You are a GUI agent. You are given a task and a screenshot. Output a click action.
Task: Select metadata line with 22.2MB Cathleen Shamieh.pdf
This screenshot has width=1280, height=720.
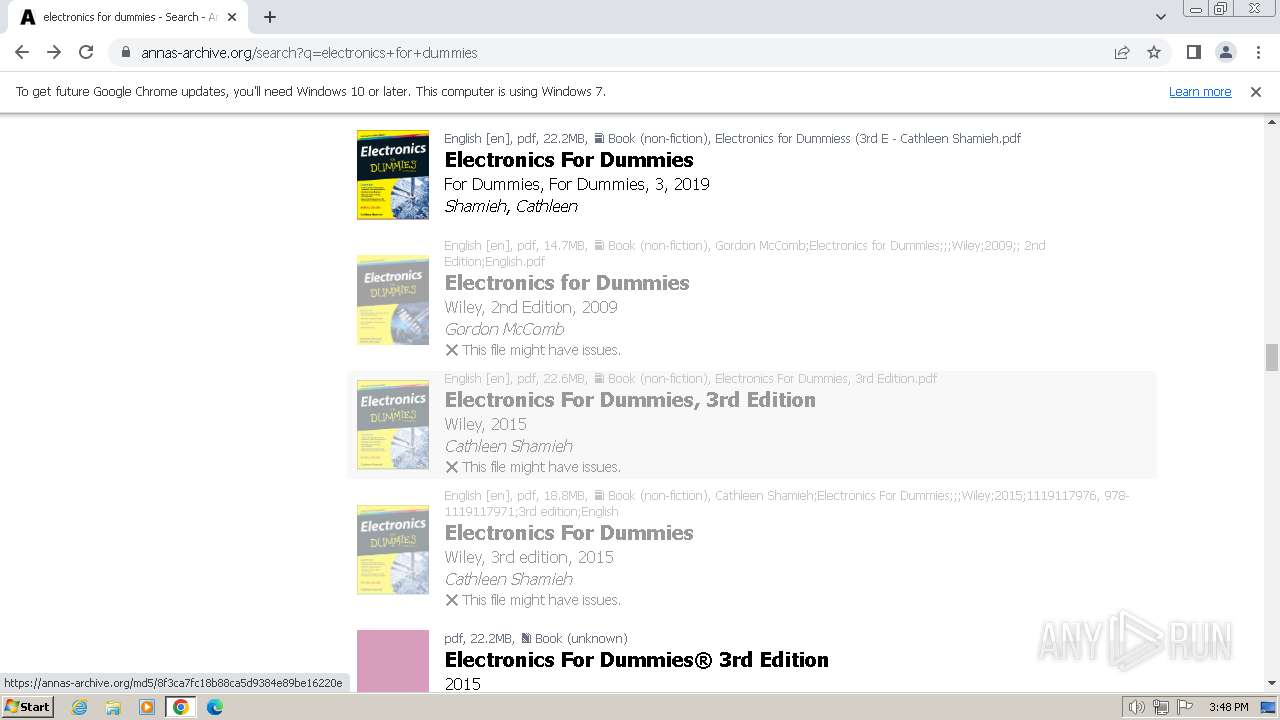(x=732, y=138)
